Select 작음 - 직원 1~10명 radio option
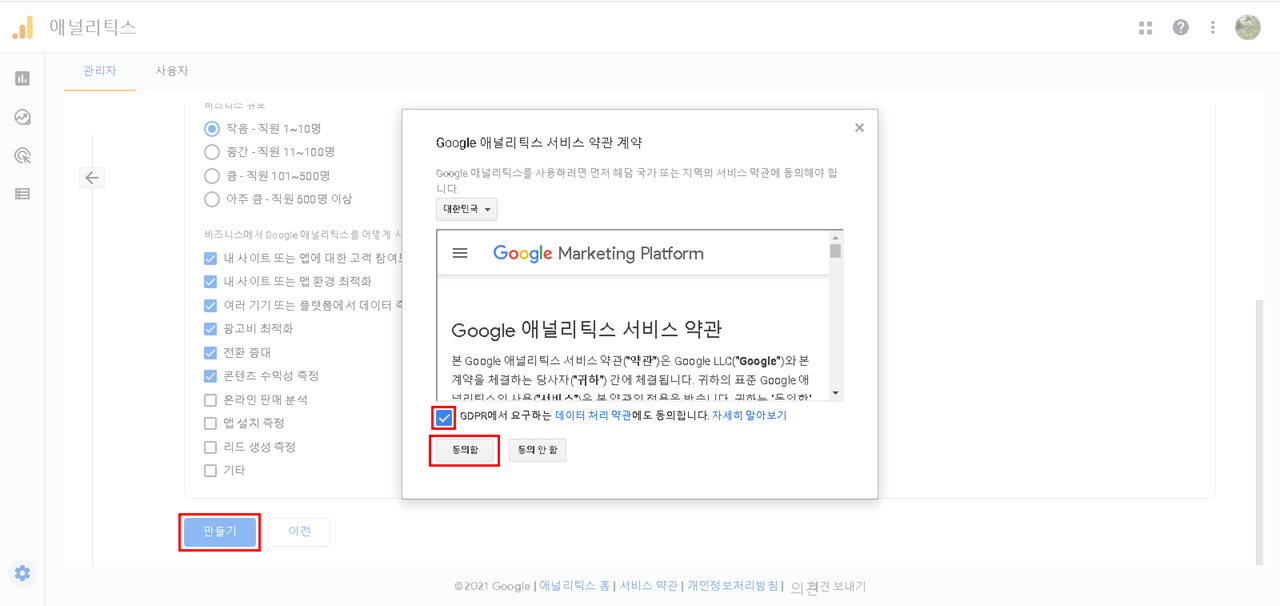The height and width of the screenshot is (606, 1280). pyautogui.click(x=212, y=129)
